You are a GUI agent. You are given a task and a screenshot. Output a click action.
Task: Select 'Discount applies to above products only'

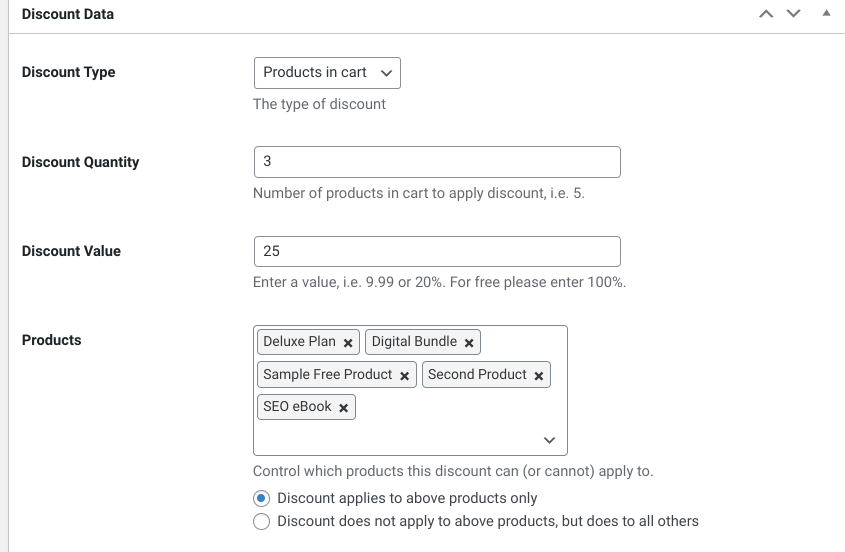tap(262, 498)
